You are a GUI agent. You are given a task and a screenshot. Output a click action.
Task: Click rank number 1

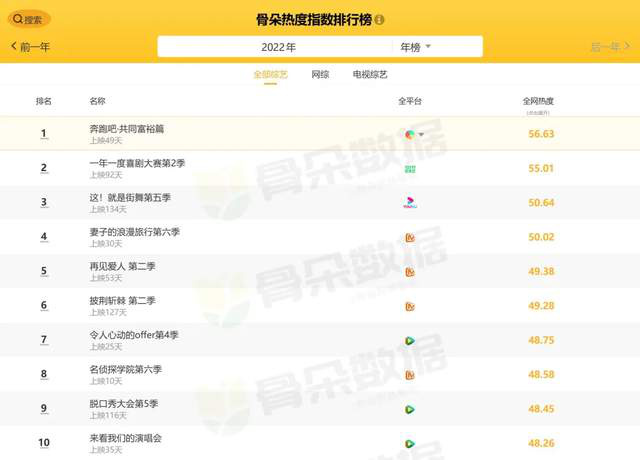[44, 133]
